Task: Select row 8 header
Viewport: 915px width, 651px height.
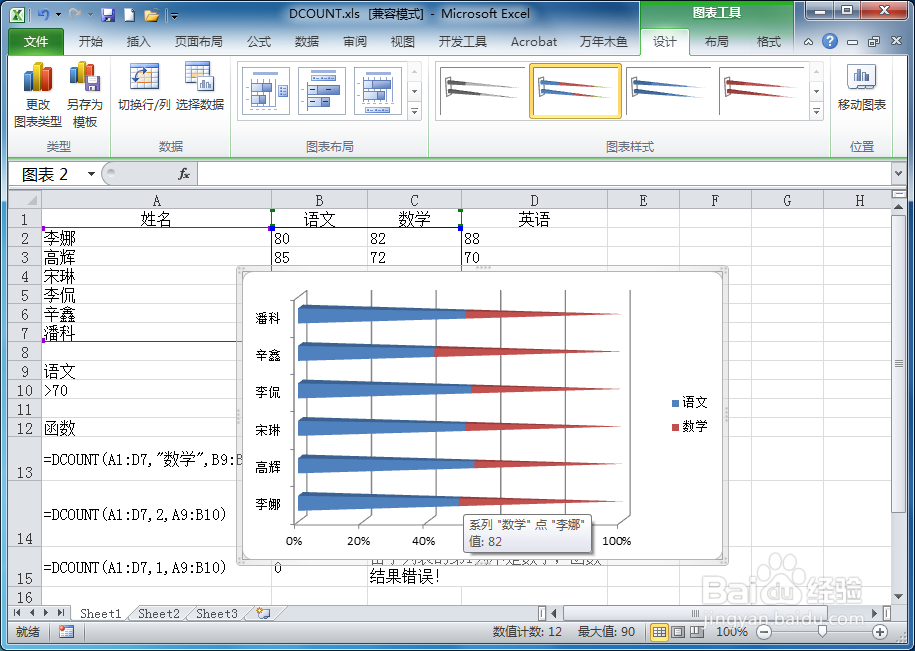Action: coord(25,352)
